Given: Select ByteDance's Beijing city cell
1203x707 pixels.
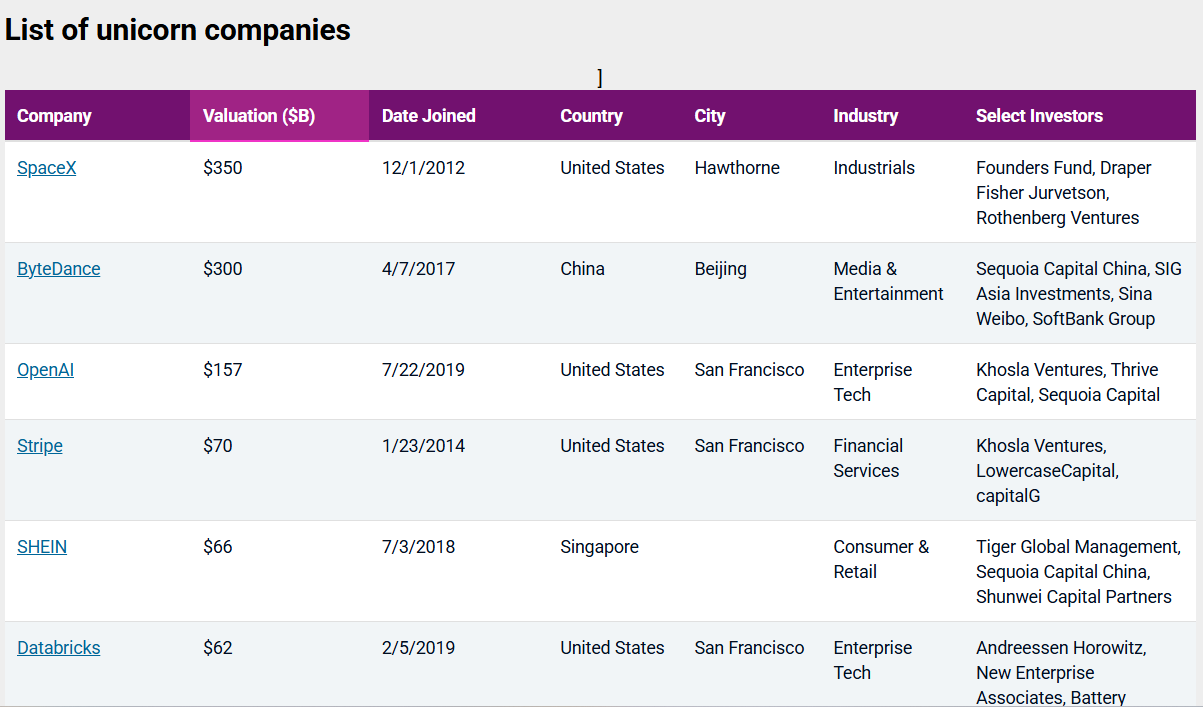Looking at the screenshot, I should 720,269.
